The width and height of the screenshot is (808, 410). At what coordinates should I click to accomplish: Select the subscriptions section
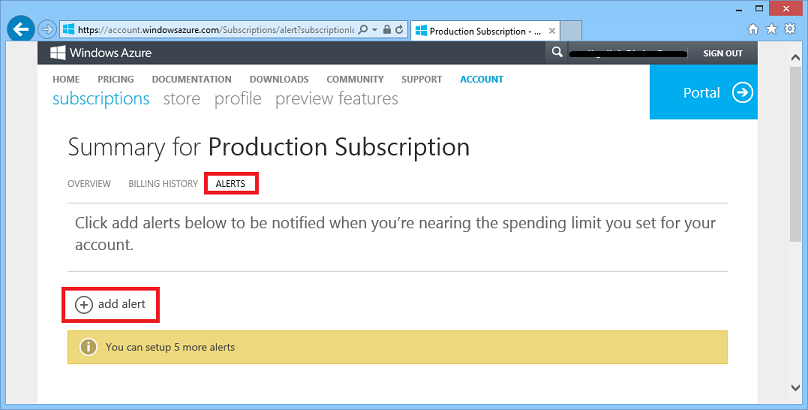tap(101, 98)
